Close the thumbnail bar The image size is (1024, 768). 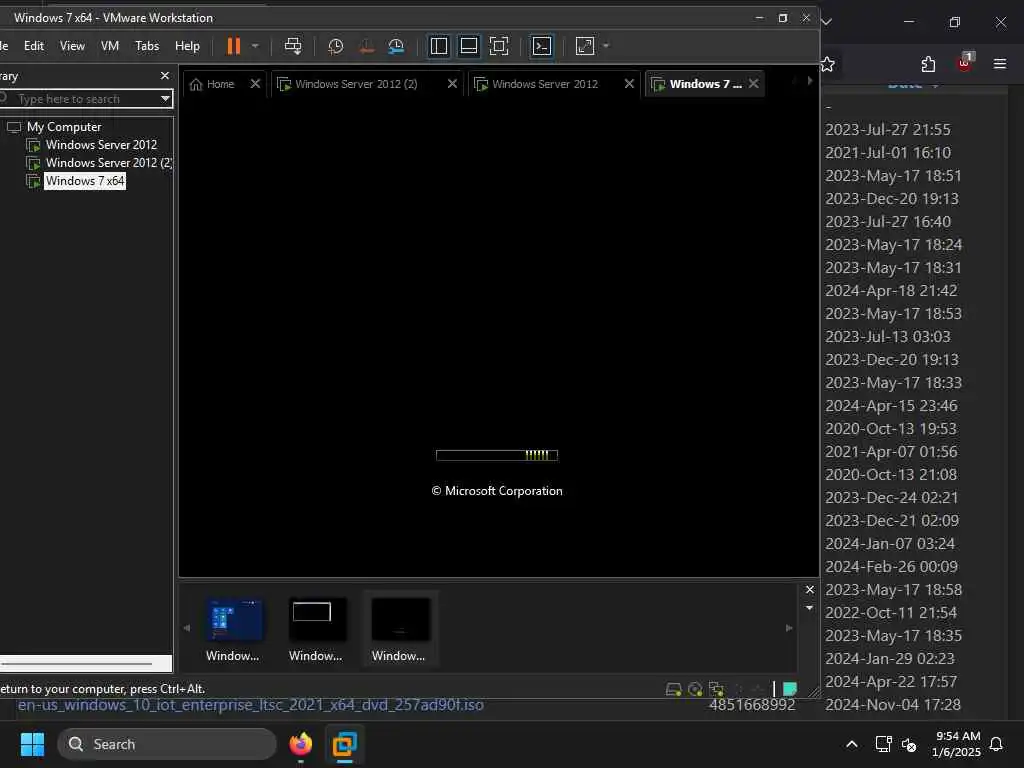[810, 590]
